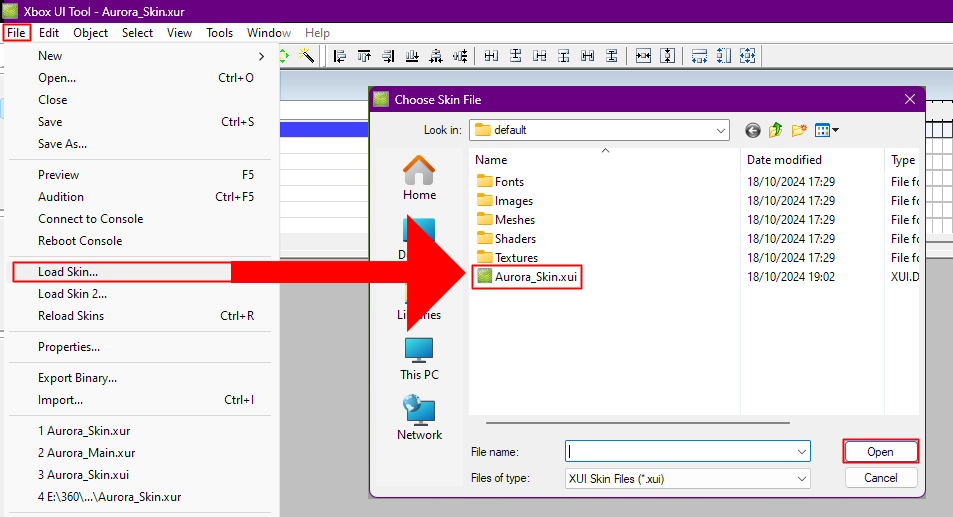
Task: Click the align right edges toolbar icon
Action: coord(388,56)
